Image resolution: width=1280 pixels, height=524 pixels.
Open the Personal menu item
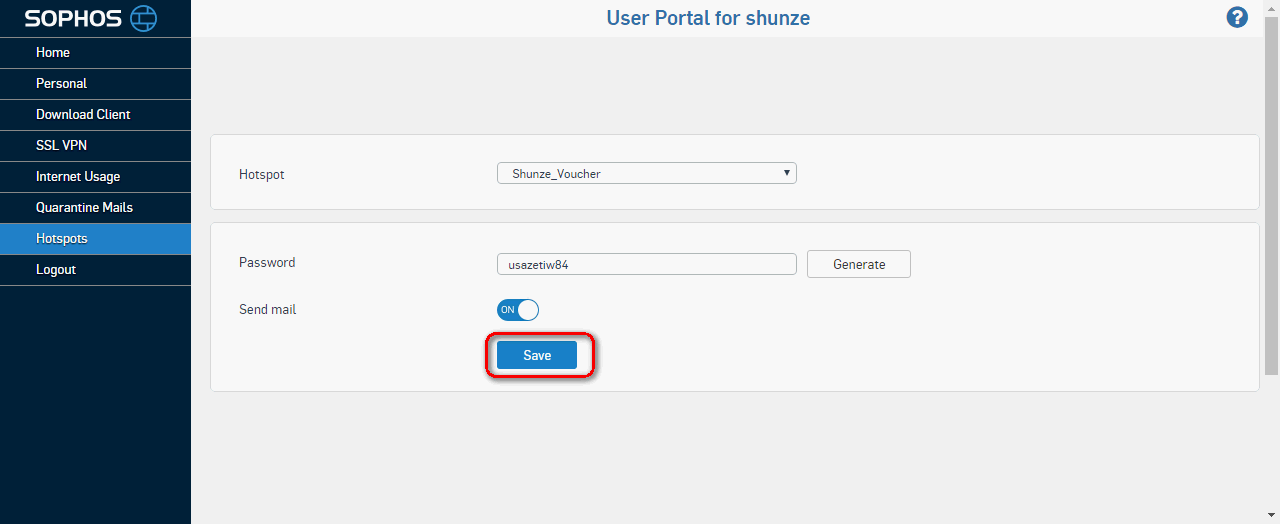point(95,84)
